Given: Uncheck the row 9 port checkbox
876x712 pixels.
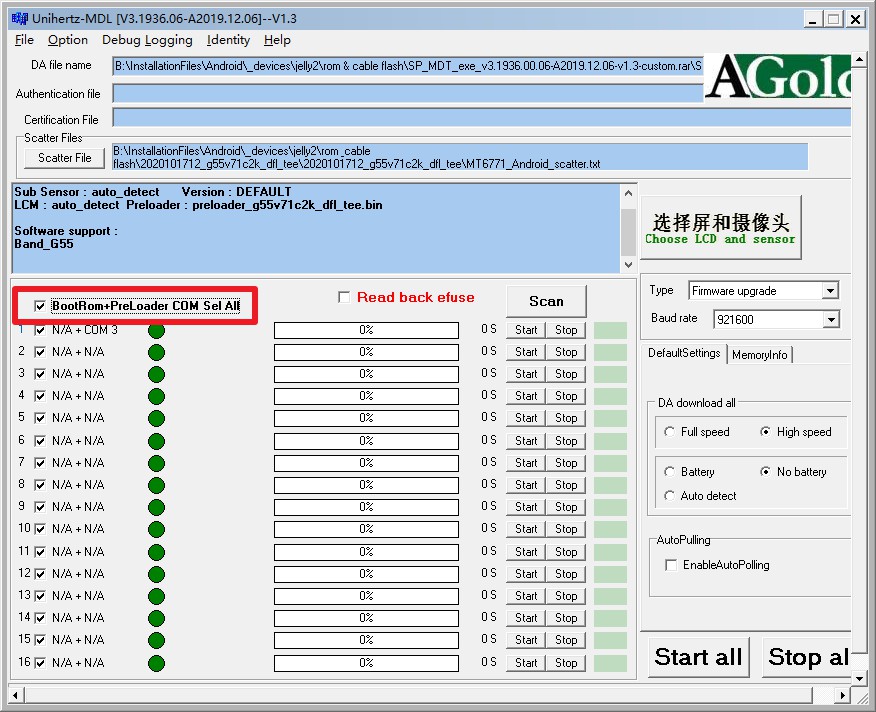Looking at the screenshot, I should point(40,507).
